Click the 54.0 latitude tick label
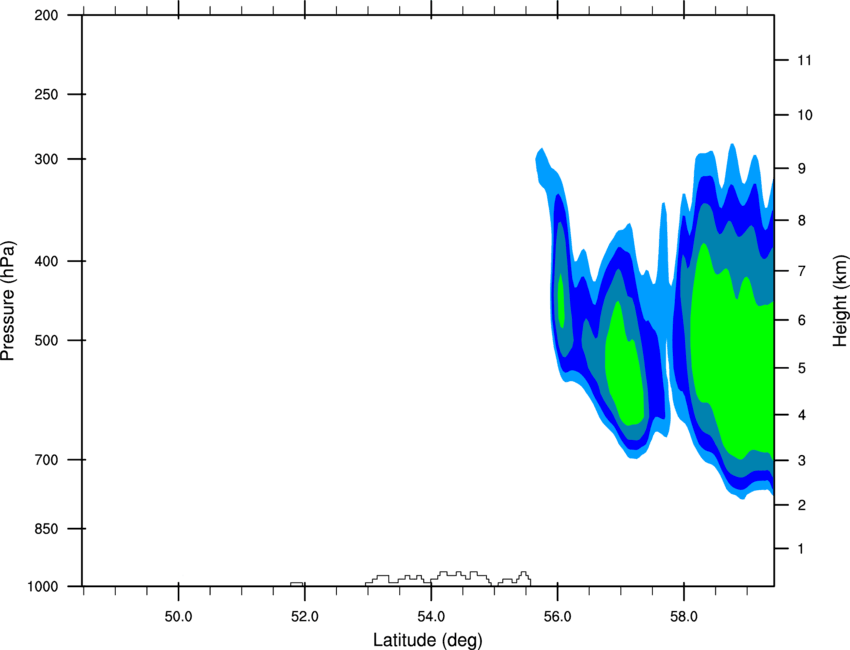This screenshot has height=650, width=850. 431,617
